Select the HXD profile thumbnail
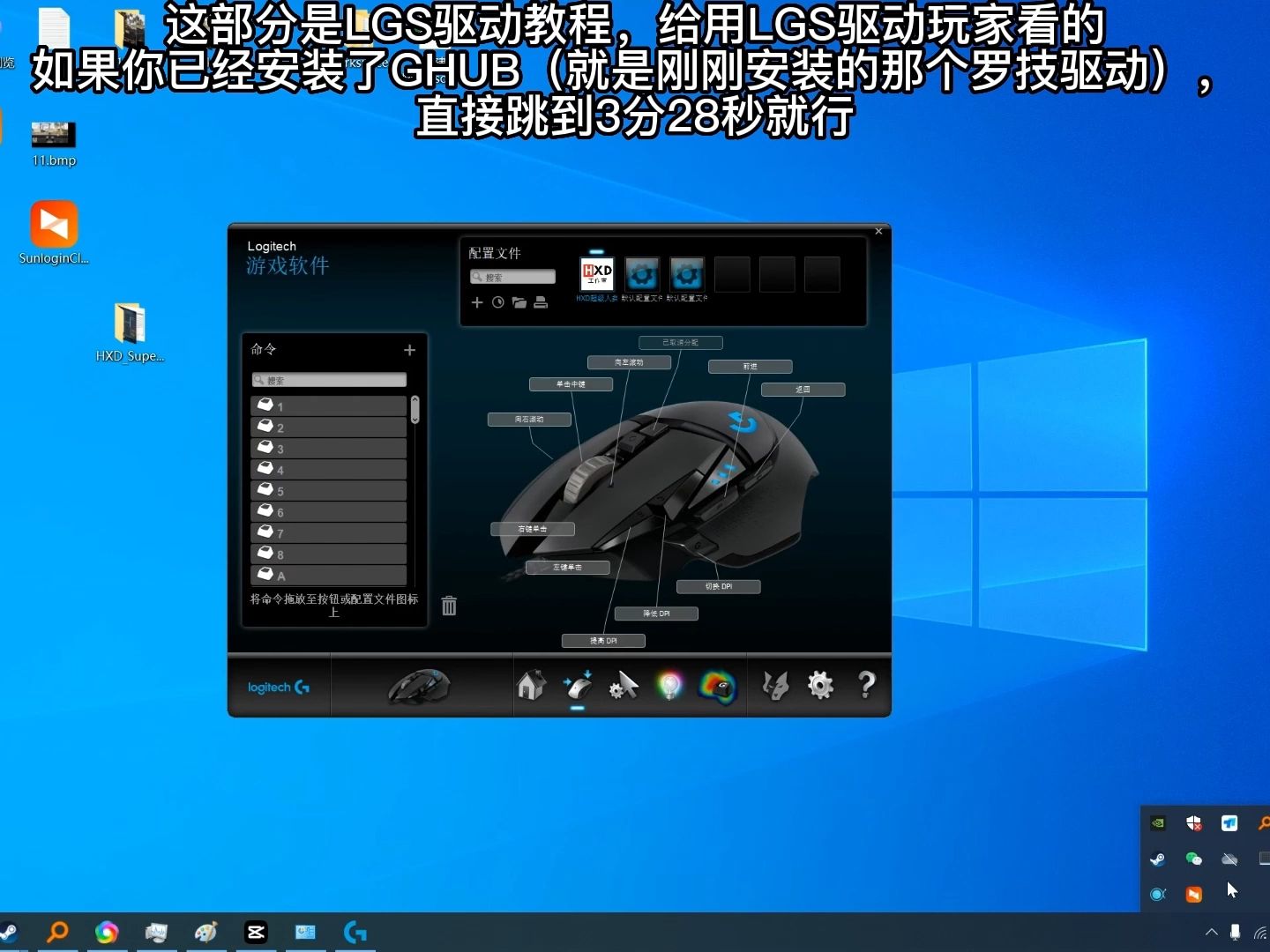 (x=597, y=274)
